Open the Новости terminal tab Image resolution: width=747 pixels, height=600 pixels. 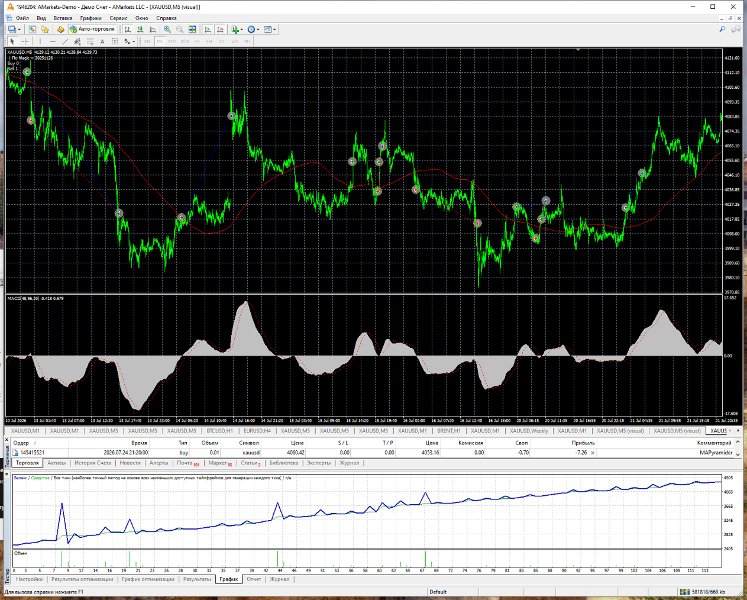pyautogui.click(x=130, y=463)
